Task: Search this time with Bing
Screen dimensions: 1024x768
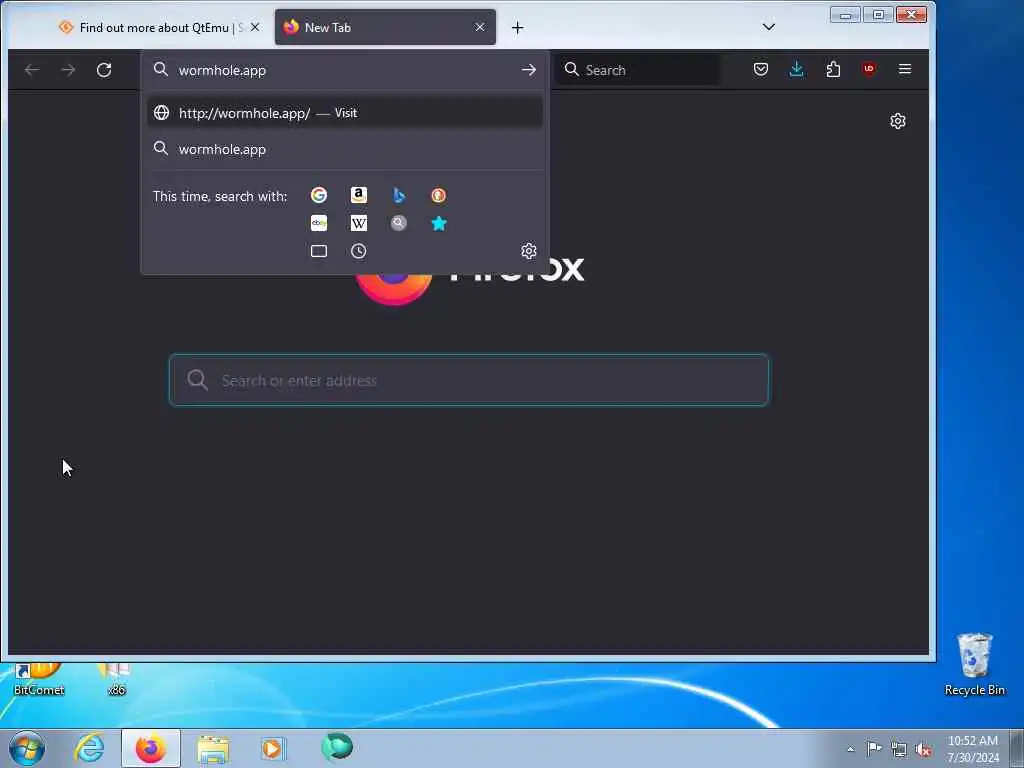Action: [399, 195]
